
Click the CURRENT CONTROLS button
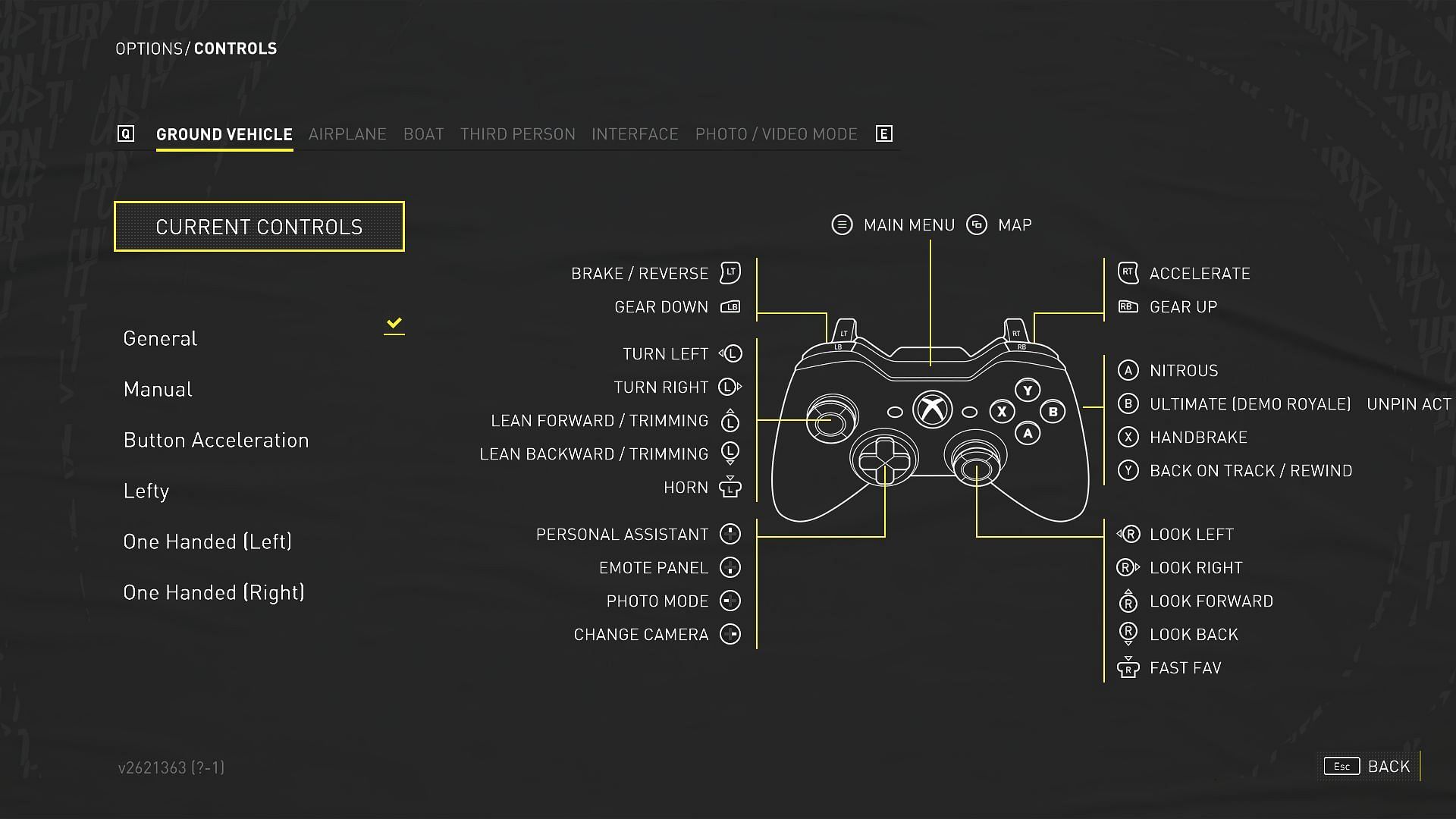click(259, 226)
